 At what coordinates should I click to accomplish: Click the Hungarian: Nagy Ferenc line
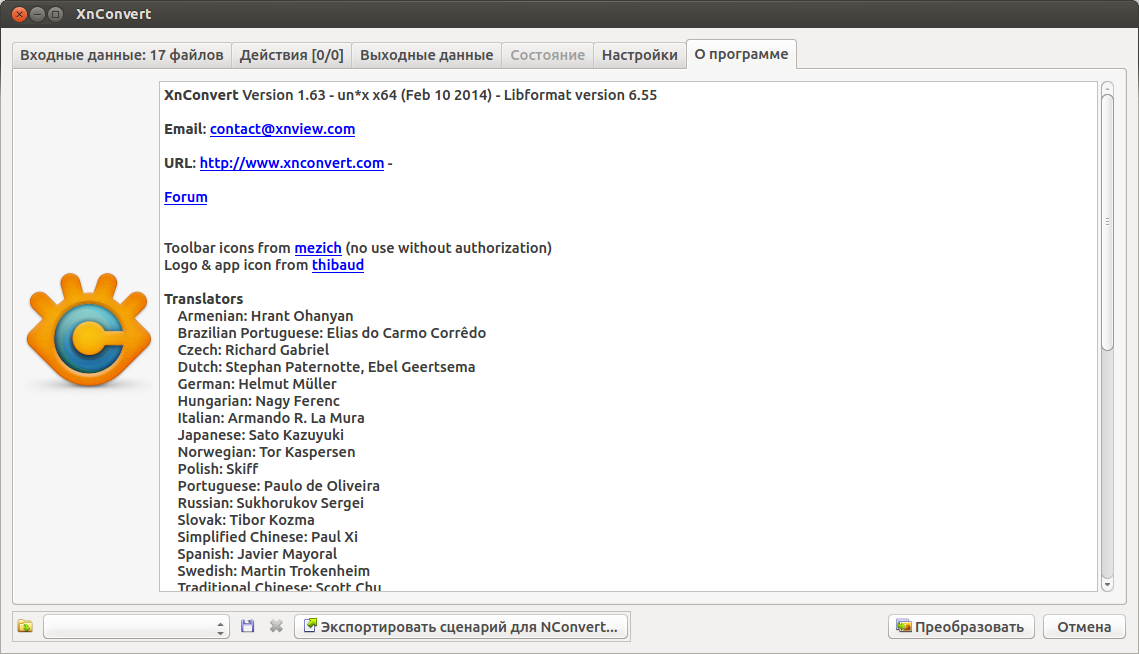coord(259,401)
